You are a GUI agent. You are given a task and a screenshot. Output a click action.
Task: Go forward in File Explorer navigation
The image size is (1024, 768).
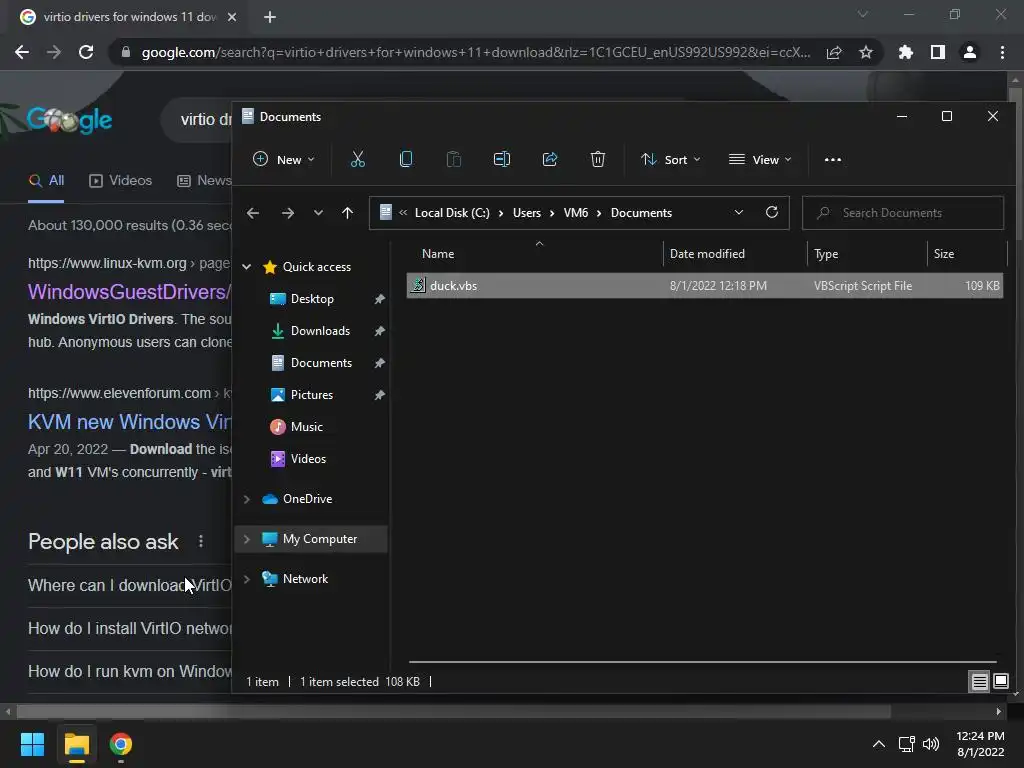pos(287,213)
